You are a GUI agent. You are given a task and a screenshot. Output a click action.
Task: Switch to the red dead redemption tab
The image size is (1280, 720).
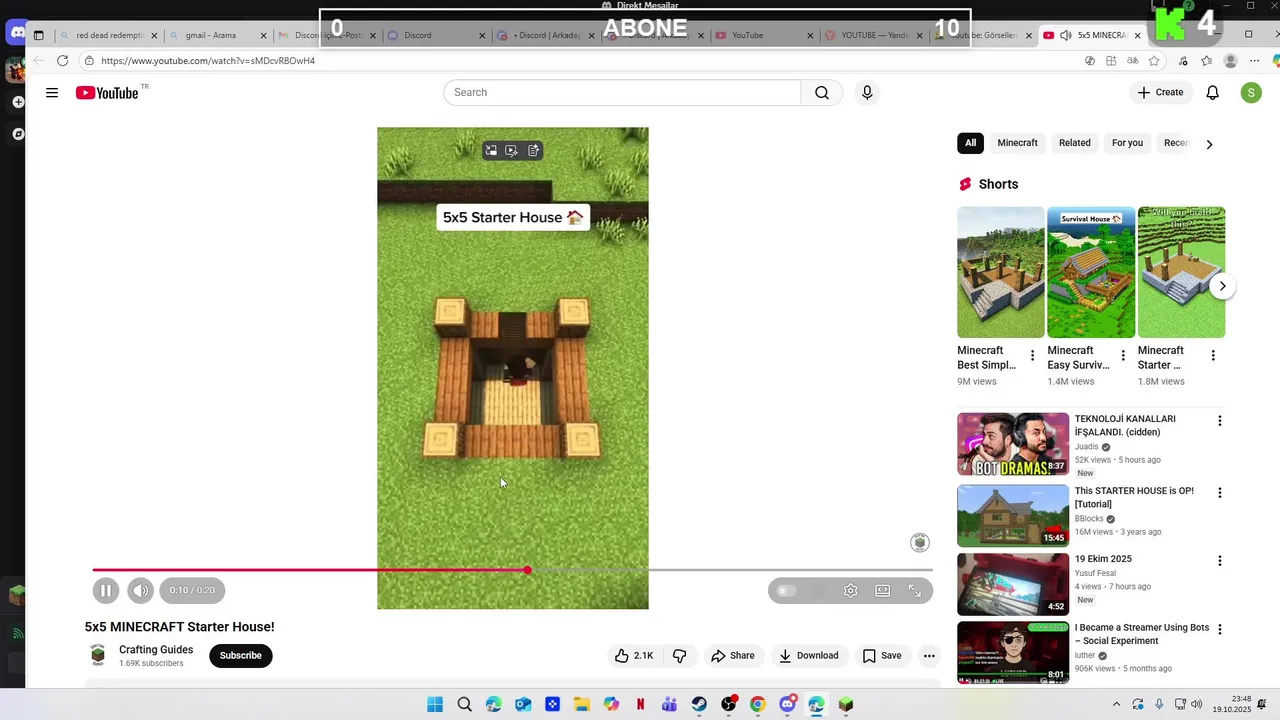tap(109, 35)
